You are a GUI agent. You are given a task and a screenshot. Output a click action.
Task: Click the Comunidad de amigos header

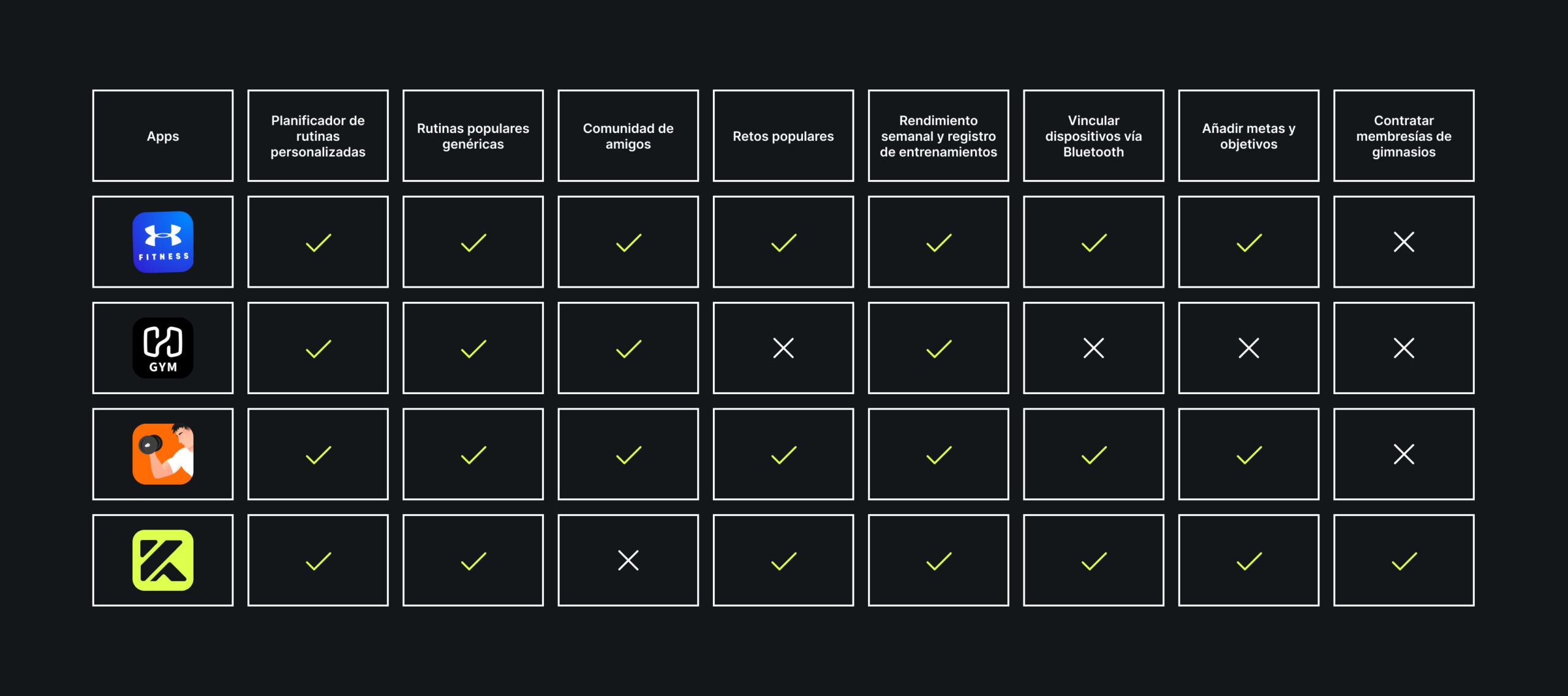[628, 136]
